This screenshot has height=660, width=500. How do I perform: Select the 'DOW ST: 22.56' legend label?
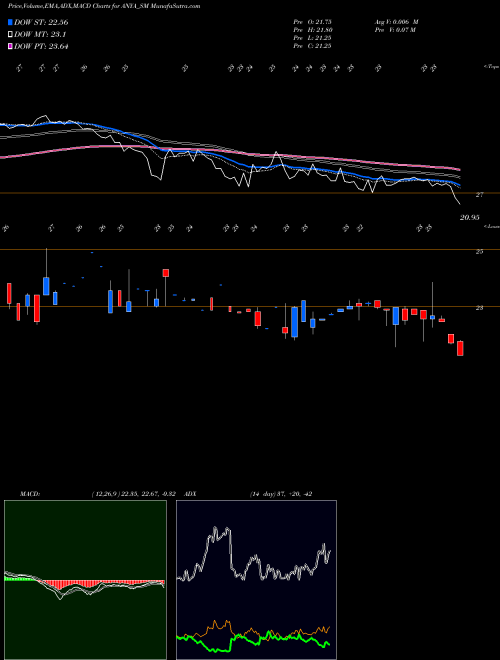[41, 22]
